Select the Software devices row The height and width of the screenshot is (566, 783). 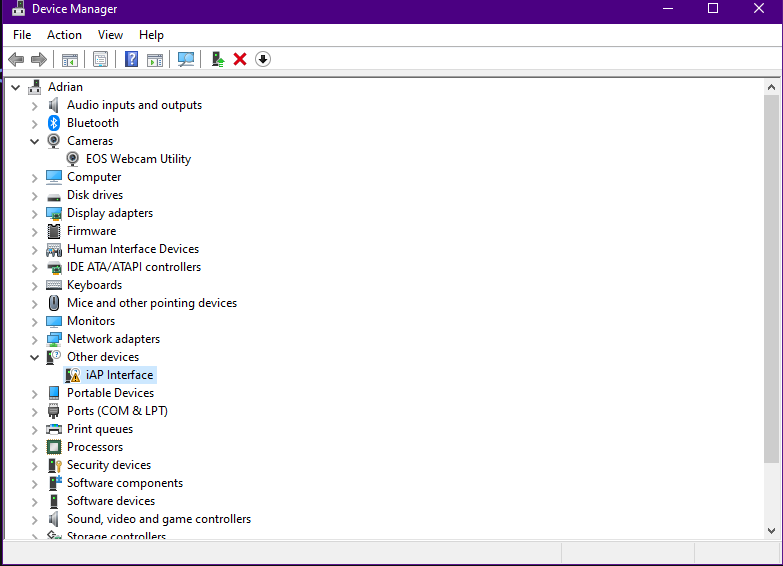pos(111,501)
